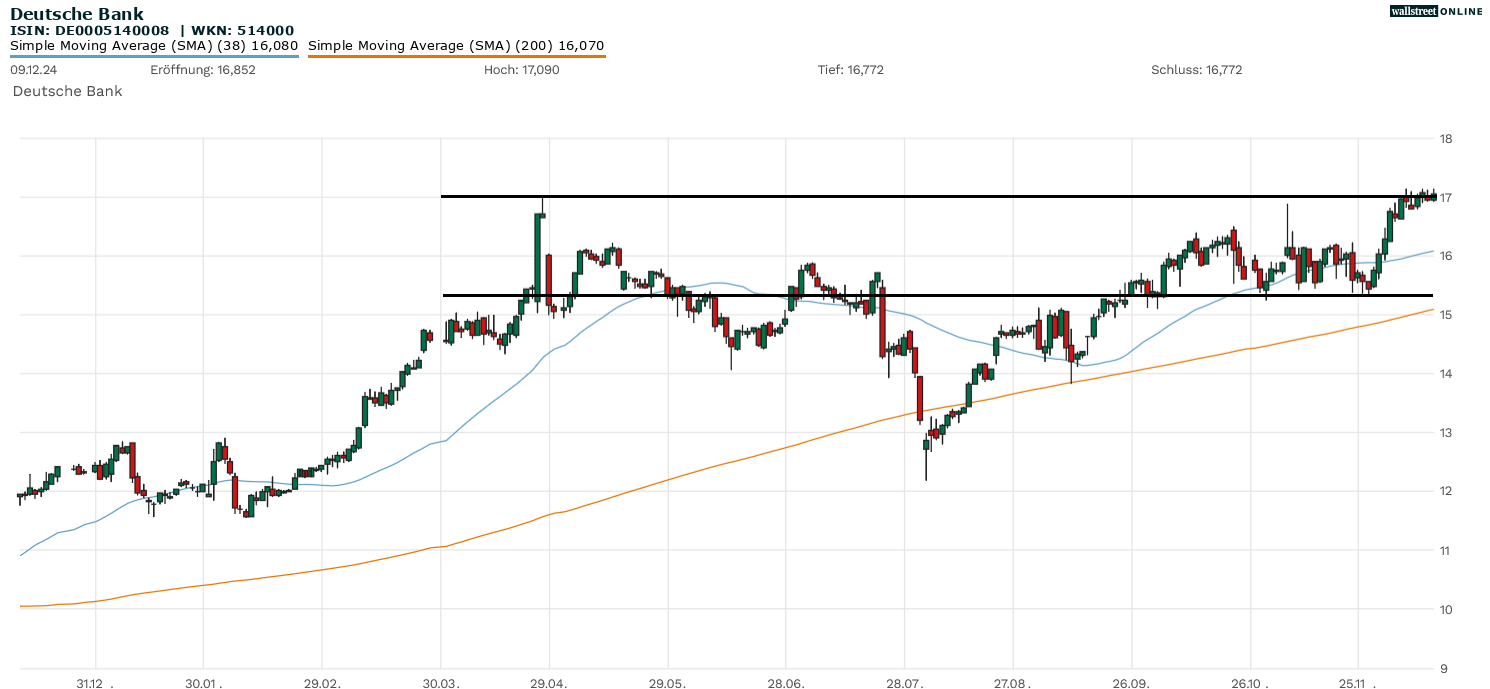The width and height of the screenshot is (1490, 689).
Task: Toggle the SMA (200) indicator legend
Action: [x=455, y=45]
